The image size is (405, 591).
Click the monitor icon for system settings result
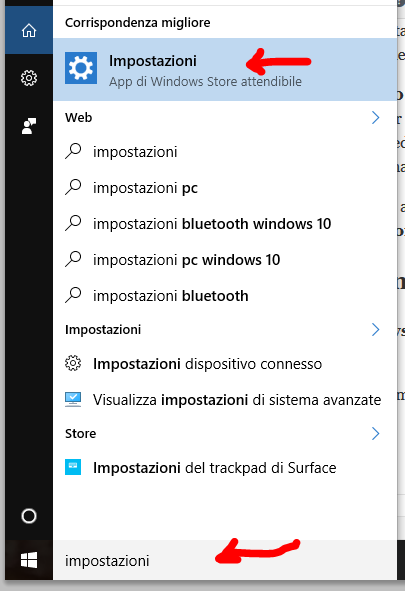click(x=73, y=400)
